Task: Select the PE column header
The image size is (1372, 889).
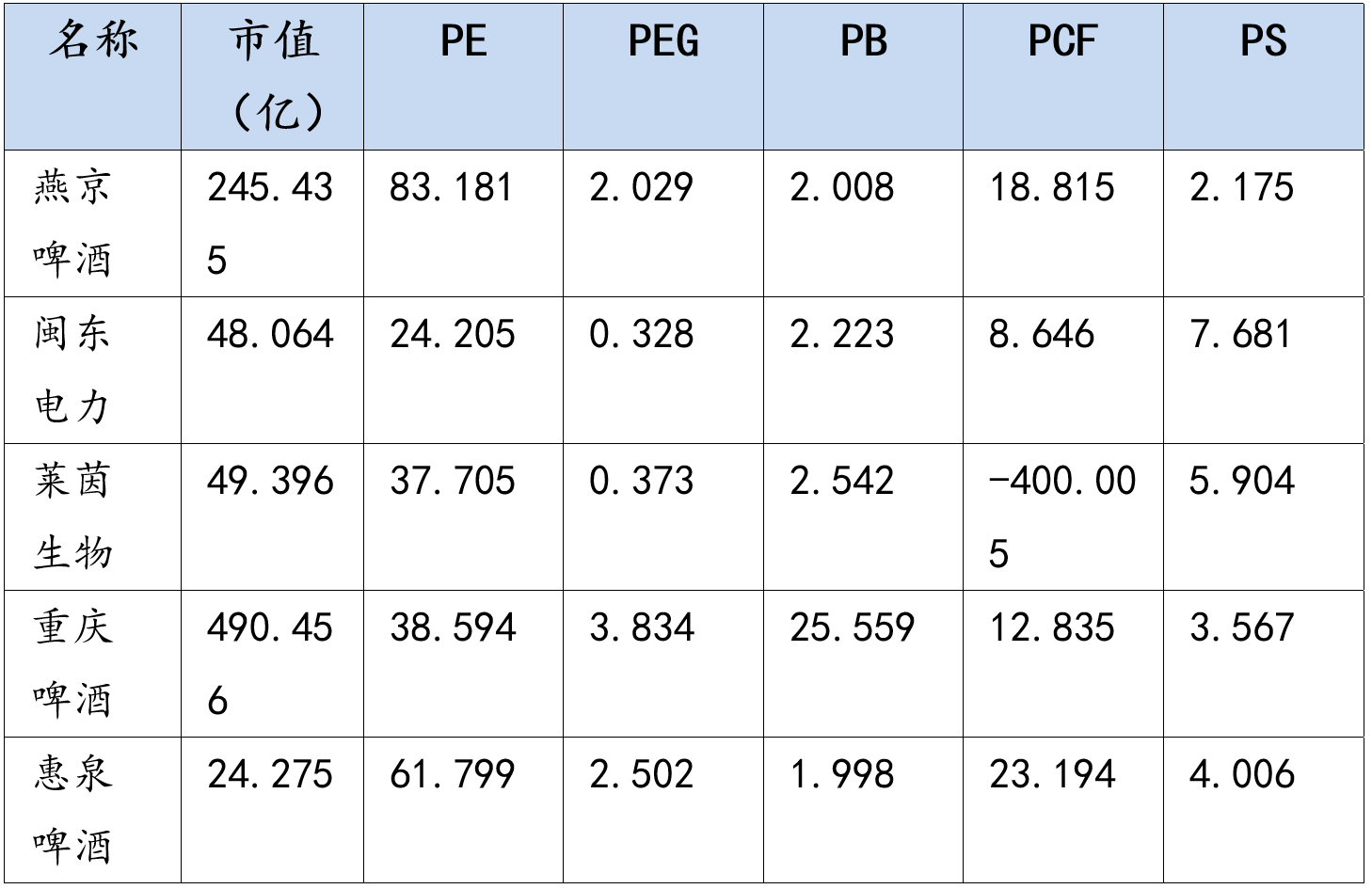Action: [x=463, y=41]
